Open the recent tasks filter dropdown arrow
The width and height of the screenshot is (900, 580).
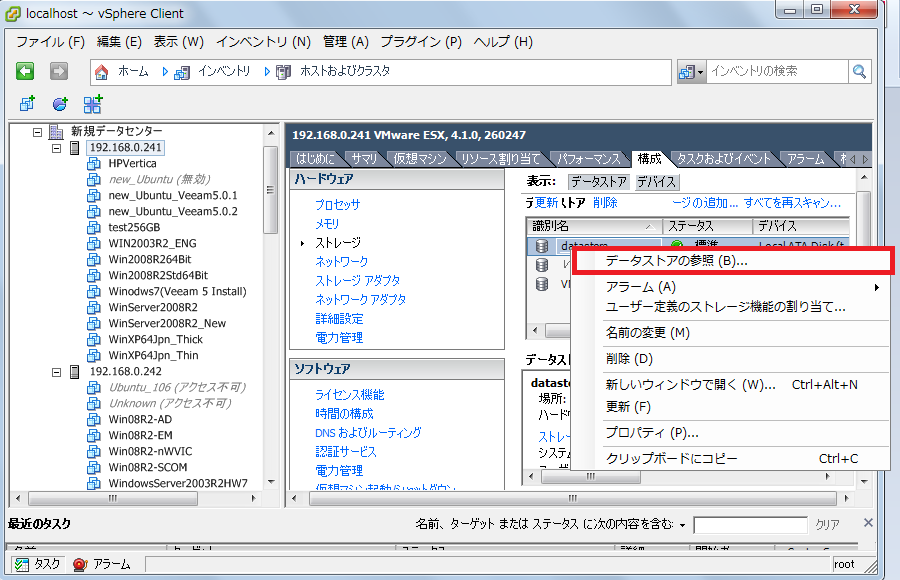click(682, 525)
